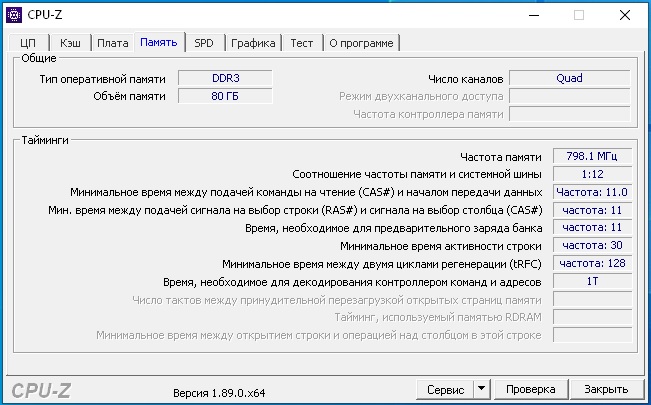Click the Объём памяти label
Image resolution: width=651 pixels, height=405 pixels.
(x=129, y=96)
